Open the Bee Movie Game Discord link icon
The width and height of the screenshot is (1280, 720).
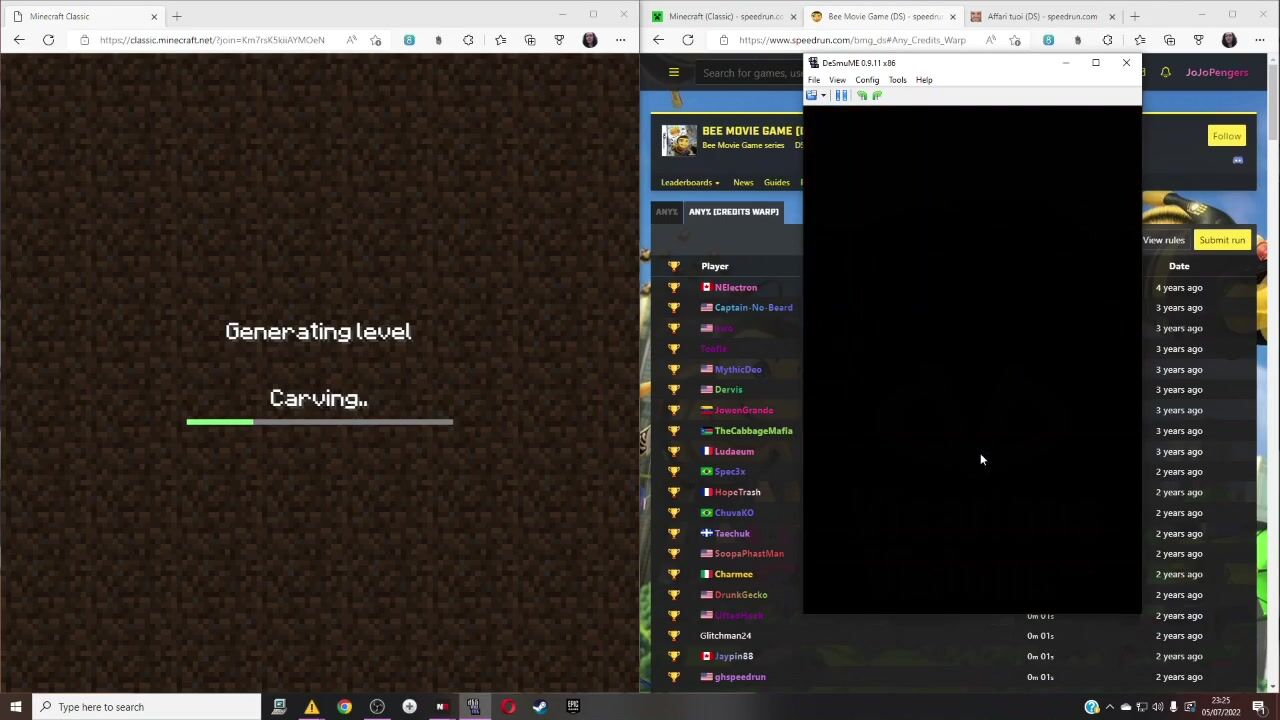coord(1237,160)
